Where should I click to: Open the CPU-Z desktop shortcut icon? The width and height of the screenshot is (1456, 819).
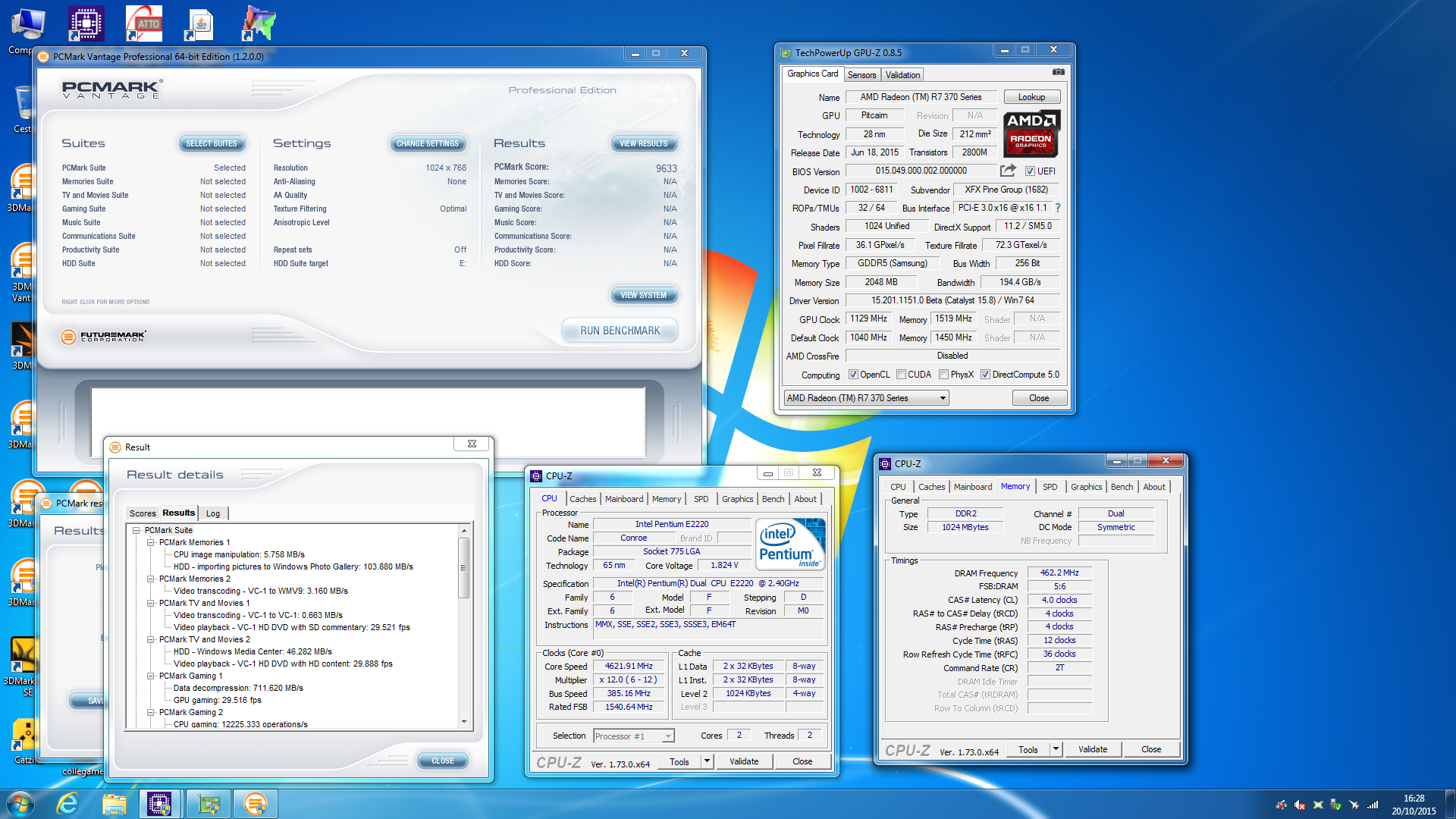click(86, 24)
